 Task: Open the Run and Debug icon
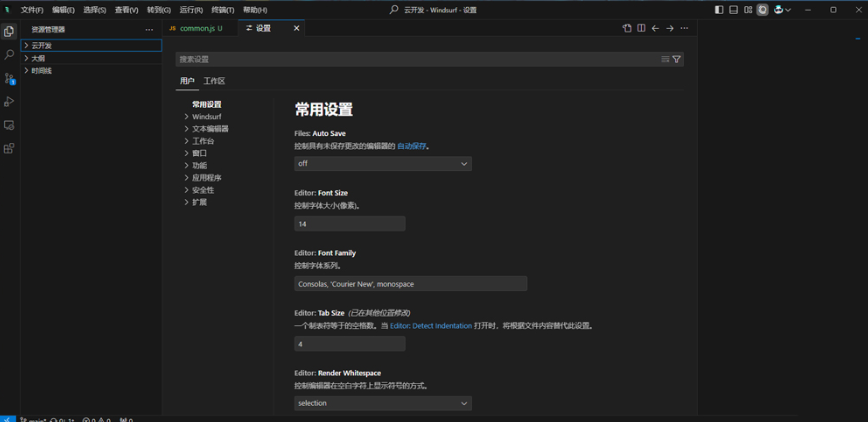(9, 101)
